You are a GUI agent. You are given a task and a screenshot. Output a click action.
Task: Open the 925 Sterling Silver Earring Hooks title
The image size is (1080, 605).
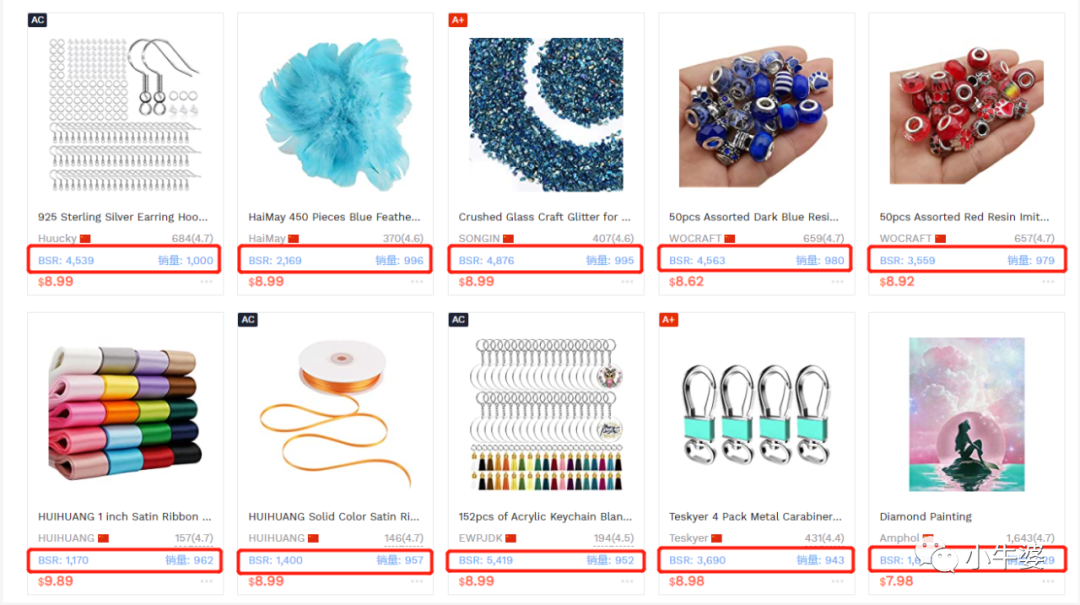click(123, 217)
